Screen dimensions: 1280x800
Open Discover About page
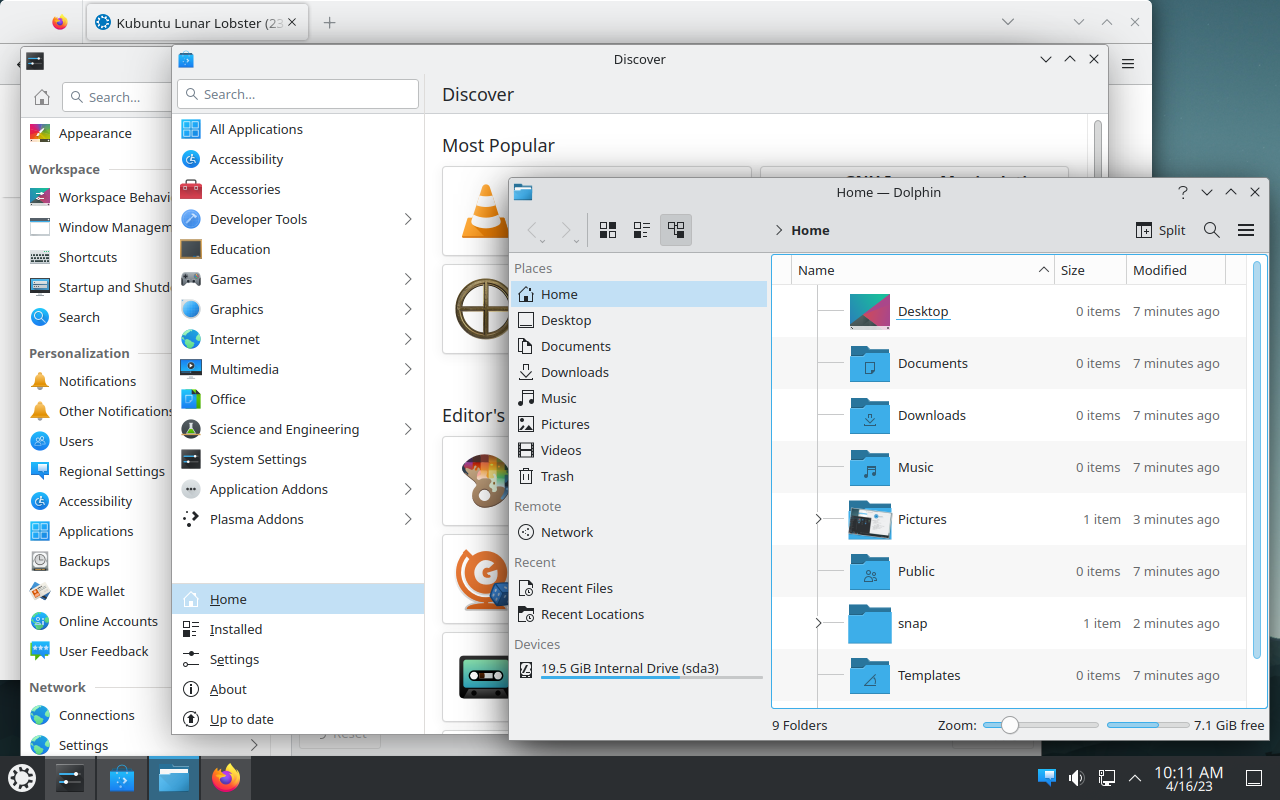coord(298,689)
